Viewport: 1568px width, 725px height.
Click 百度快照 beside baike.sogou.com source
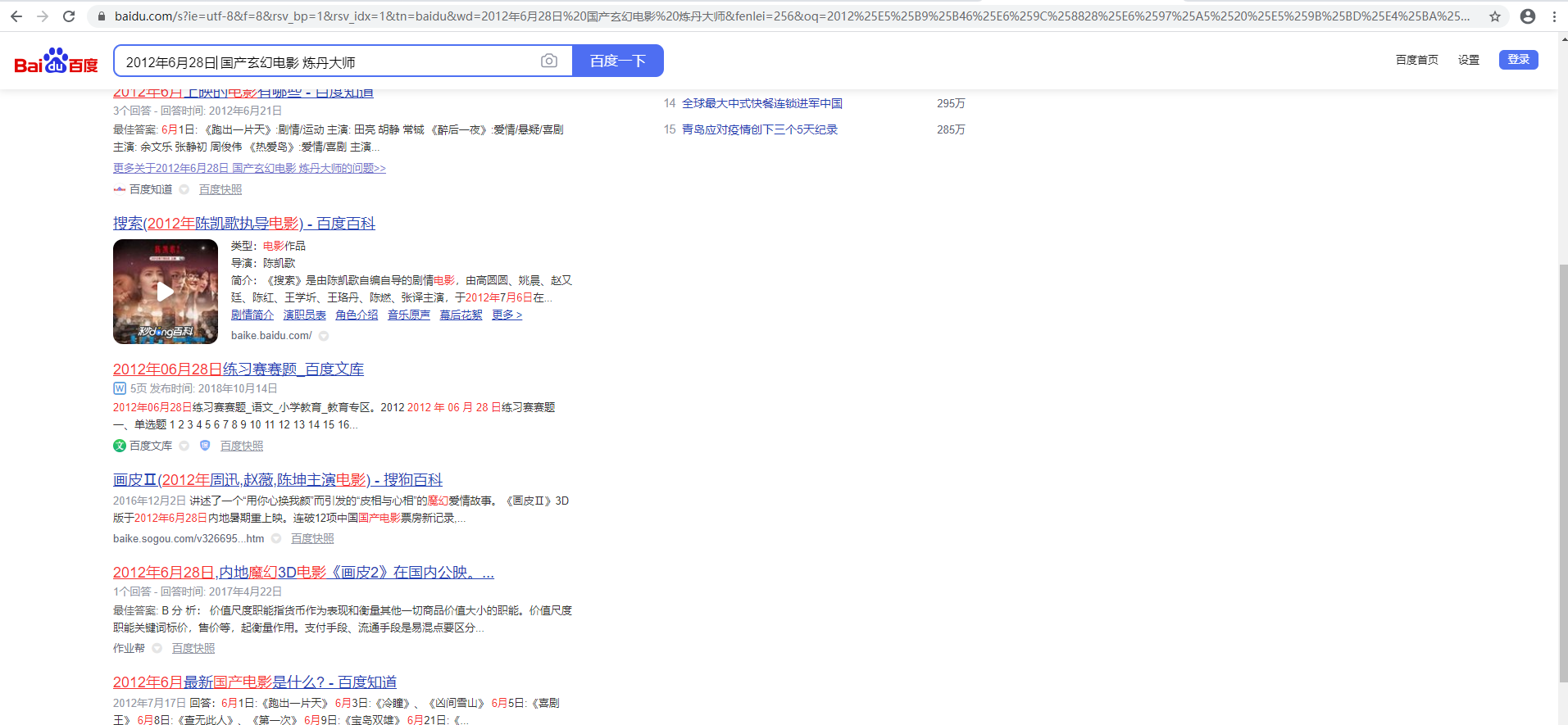pyautogui.click(x=312, y=538)
